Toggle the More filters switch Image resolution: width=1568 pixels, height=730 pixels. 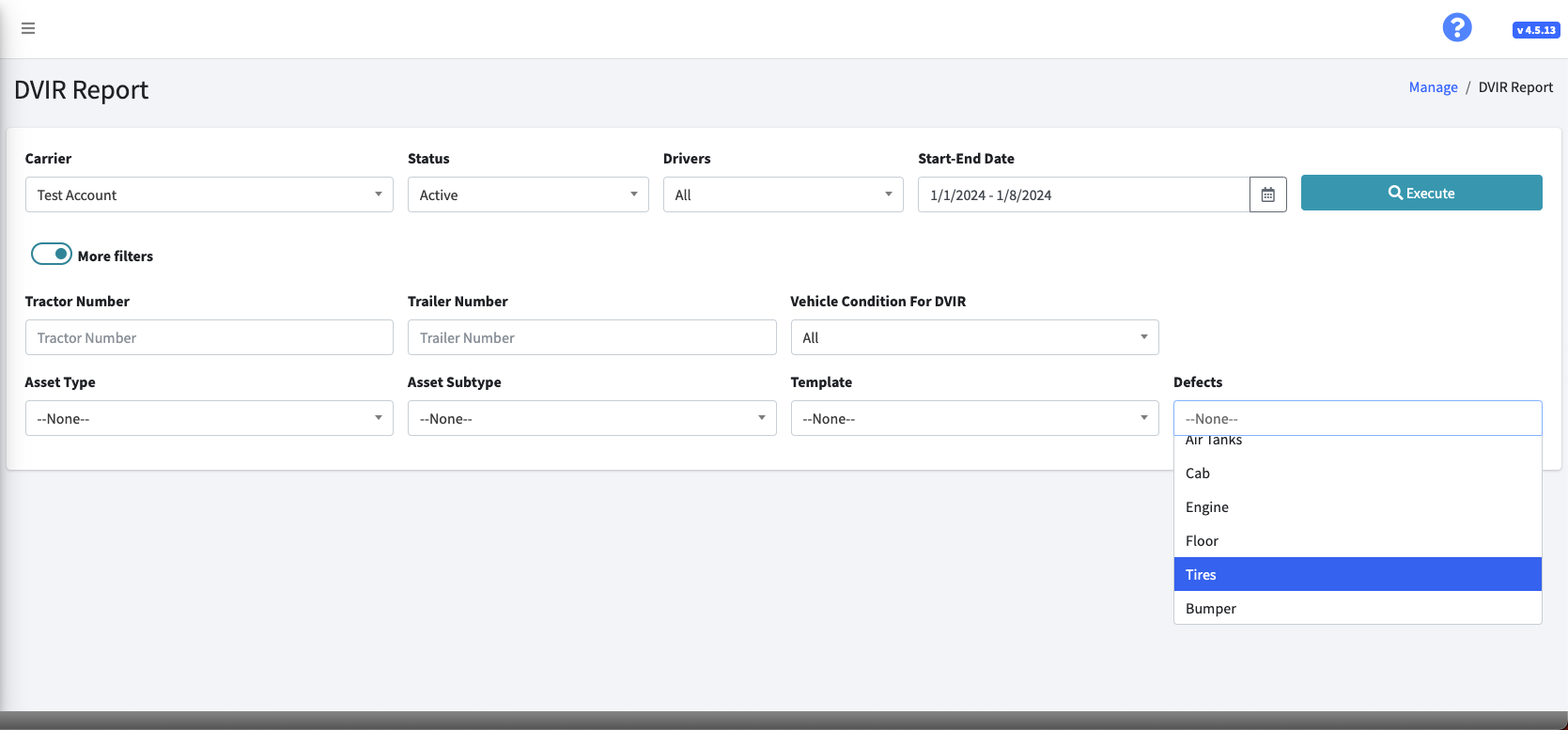[x=52, y=254]
